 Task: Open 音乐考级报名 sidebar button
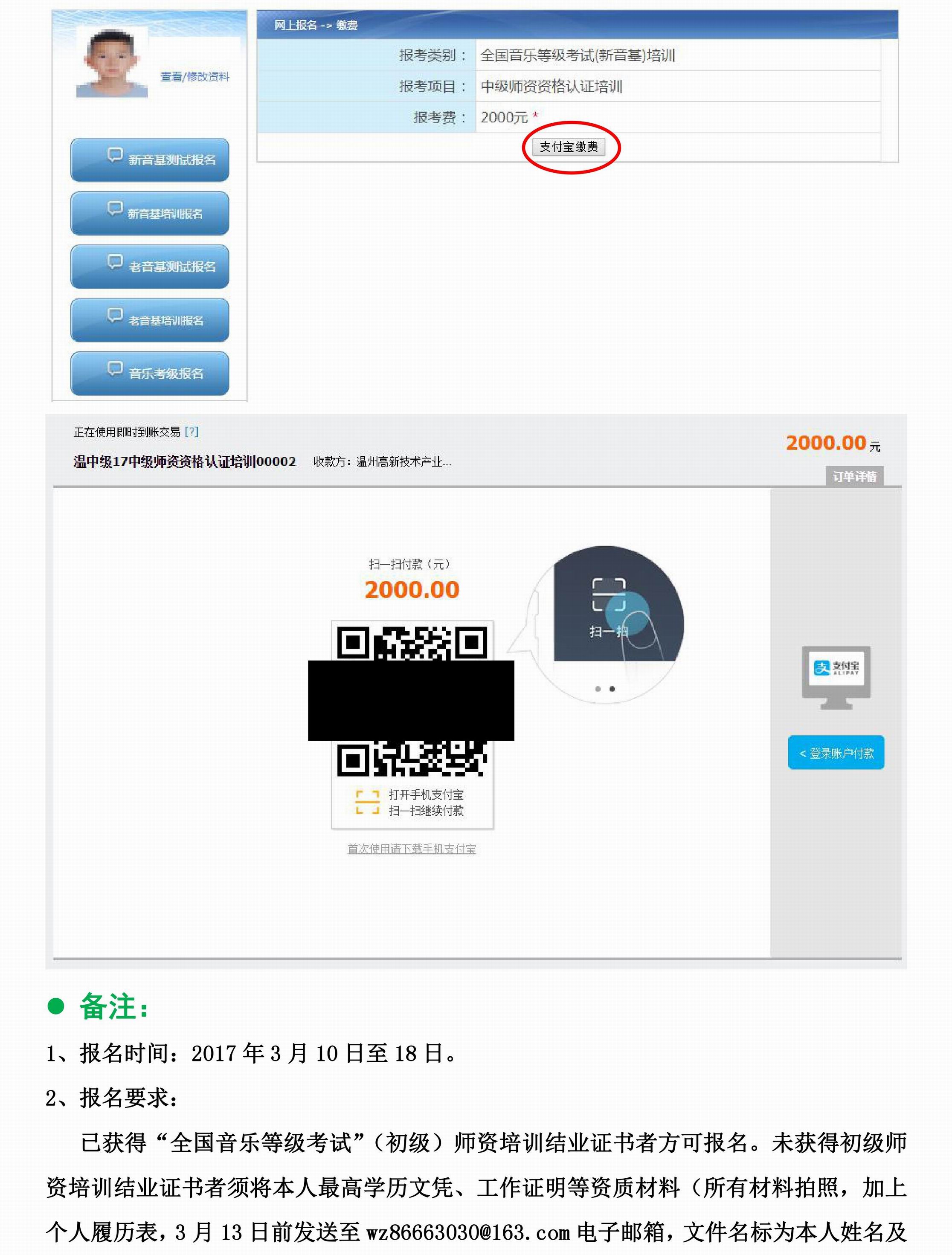[150, 373]
